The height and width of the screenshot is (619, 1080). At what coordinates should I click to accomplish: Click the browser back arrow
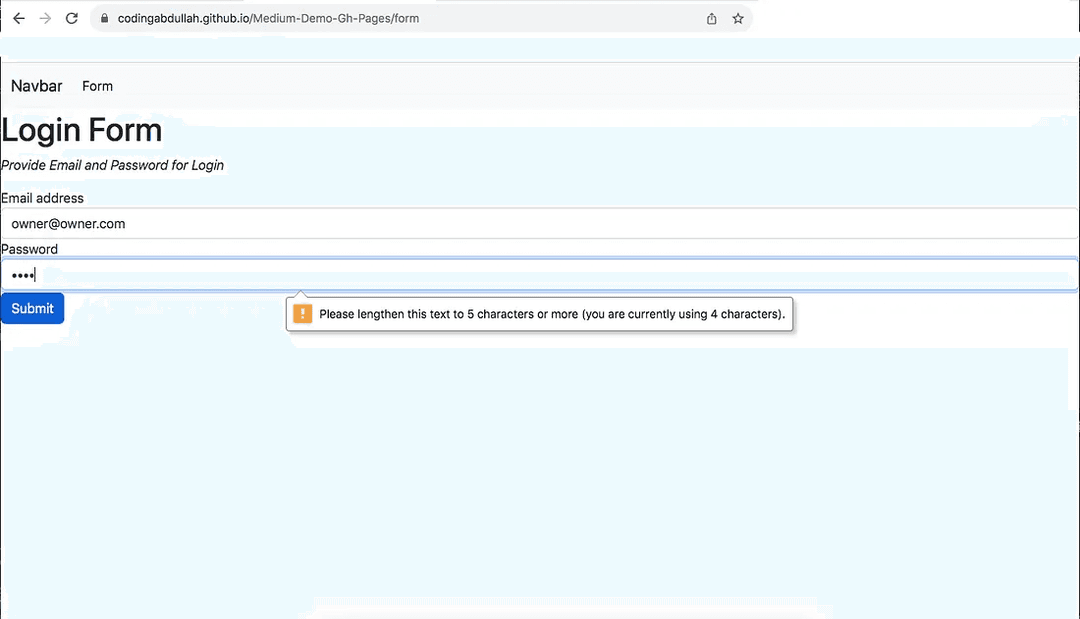pyautogui.click(x=19, y=18)
